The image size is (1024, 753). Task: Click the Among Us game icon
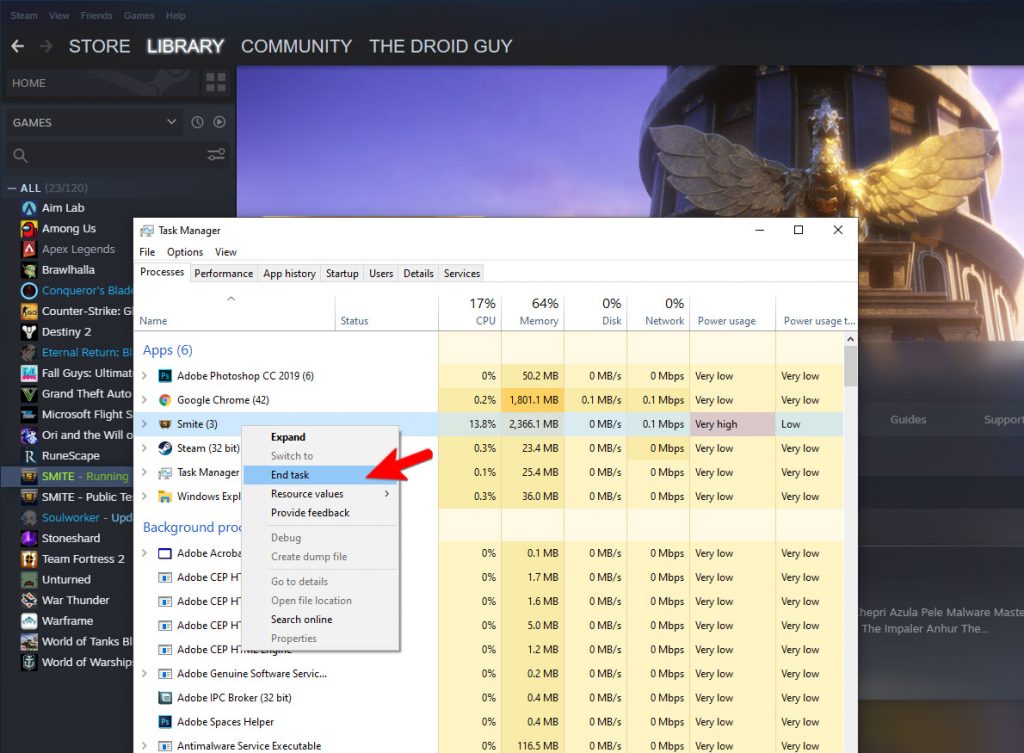click(29, 229)
